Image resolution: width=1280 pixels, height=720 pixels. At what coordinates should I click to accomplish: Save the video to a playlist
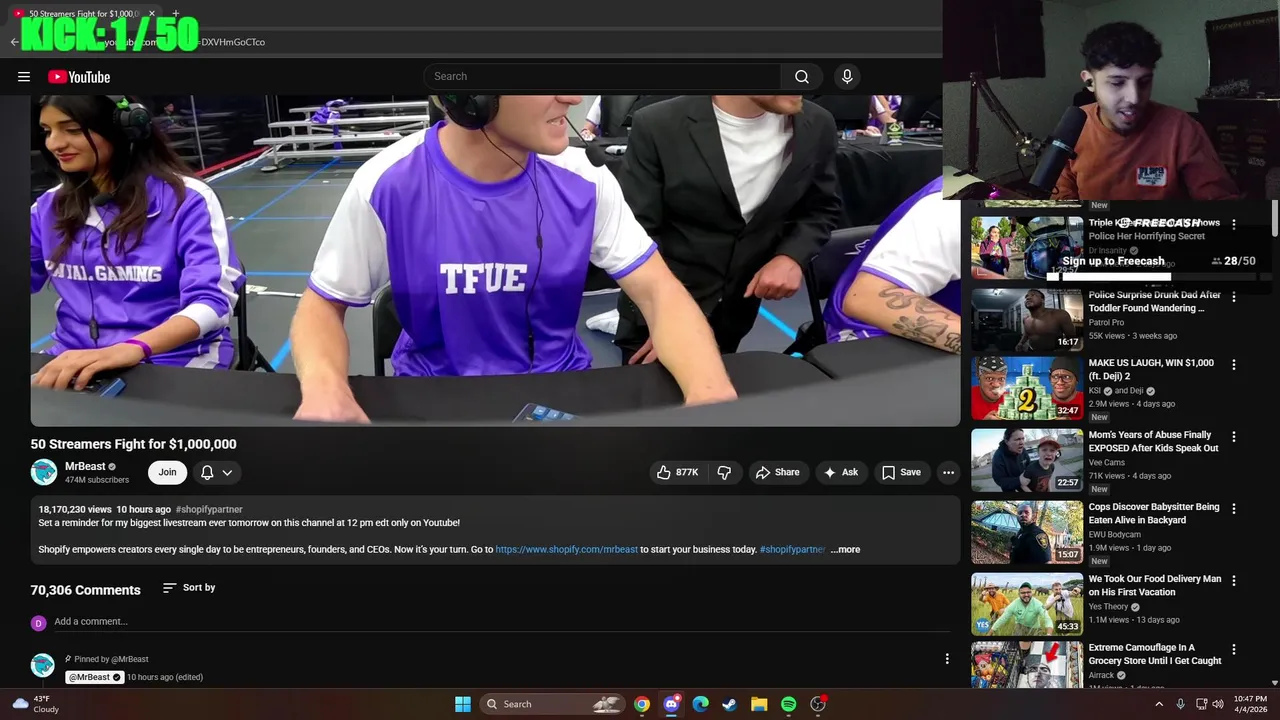pos(901,472)
